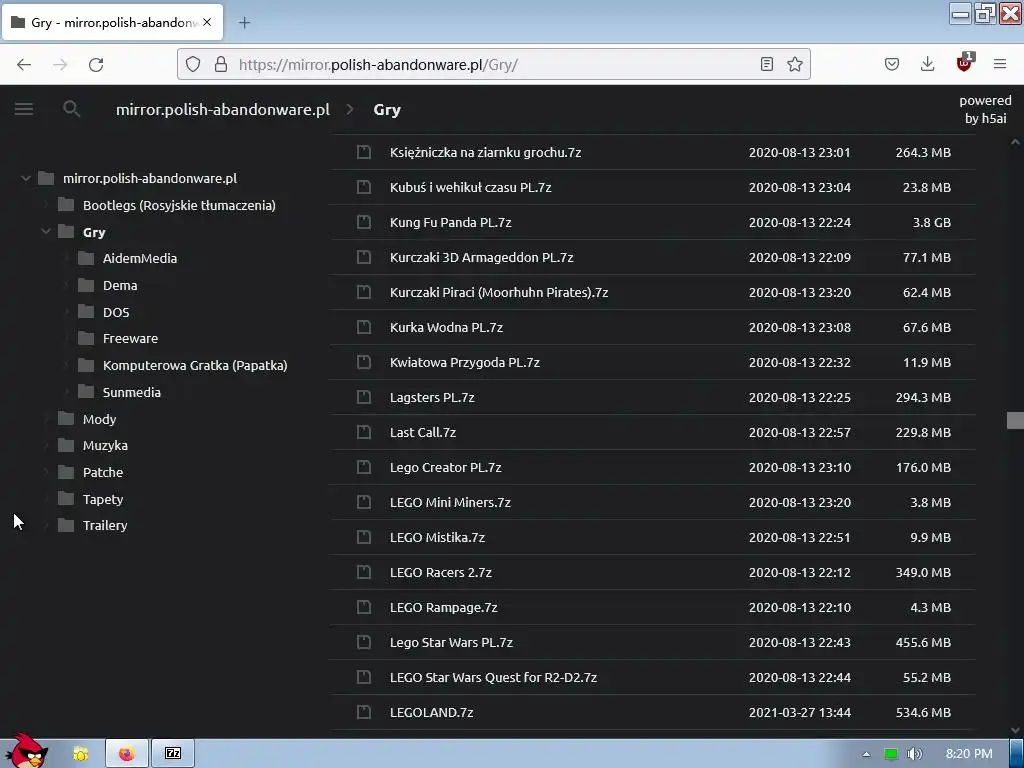Go back with the browser back arrow

coord(24,64)
